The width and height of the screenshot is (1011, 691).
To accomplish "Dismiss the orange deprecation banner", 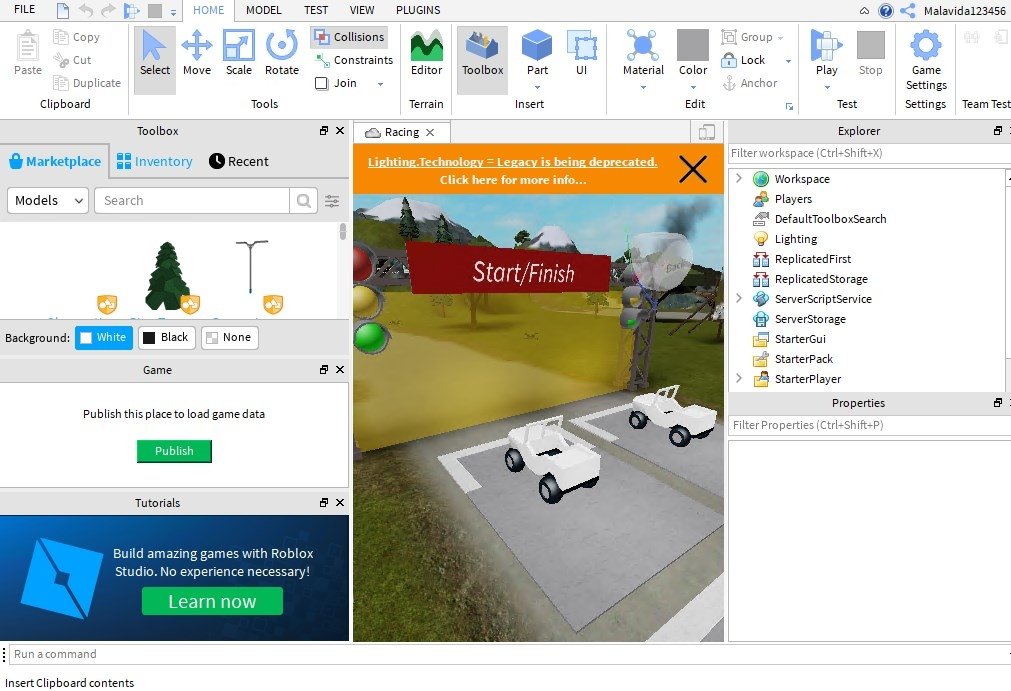I will click(x=693, y=170).
